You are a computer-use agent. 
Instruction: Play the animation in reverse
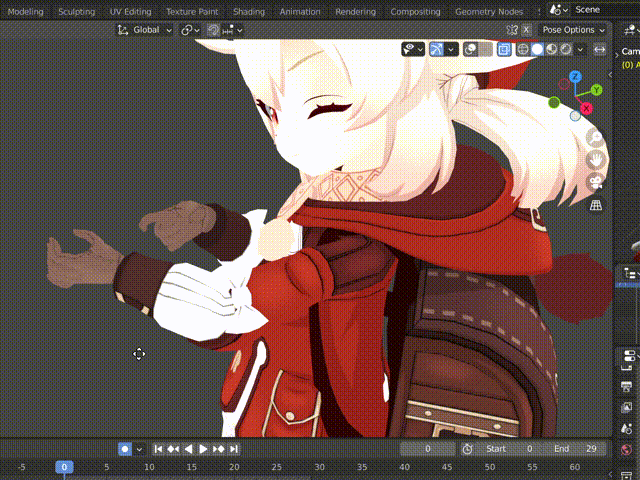click(x=188, y=449)
